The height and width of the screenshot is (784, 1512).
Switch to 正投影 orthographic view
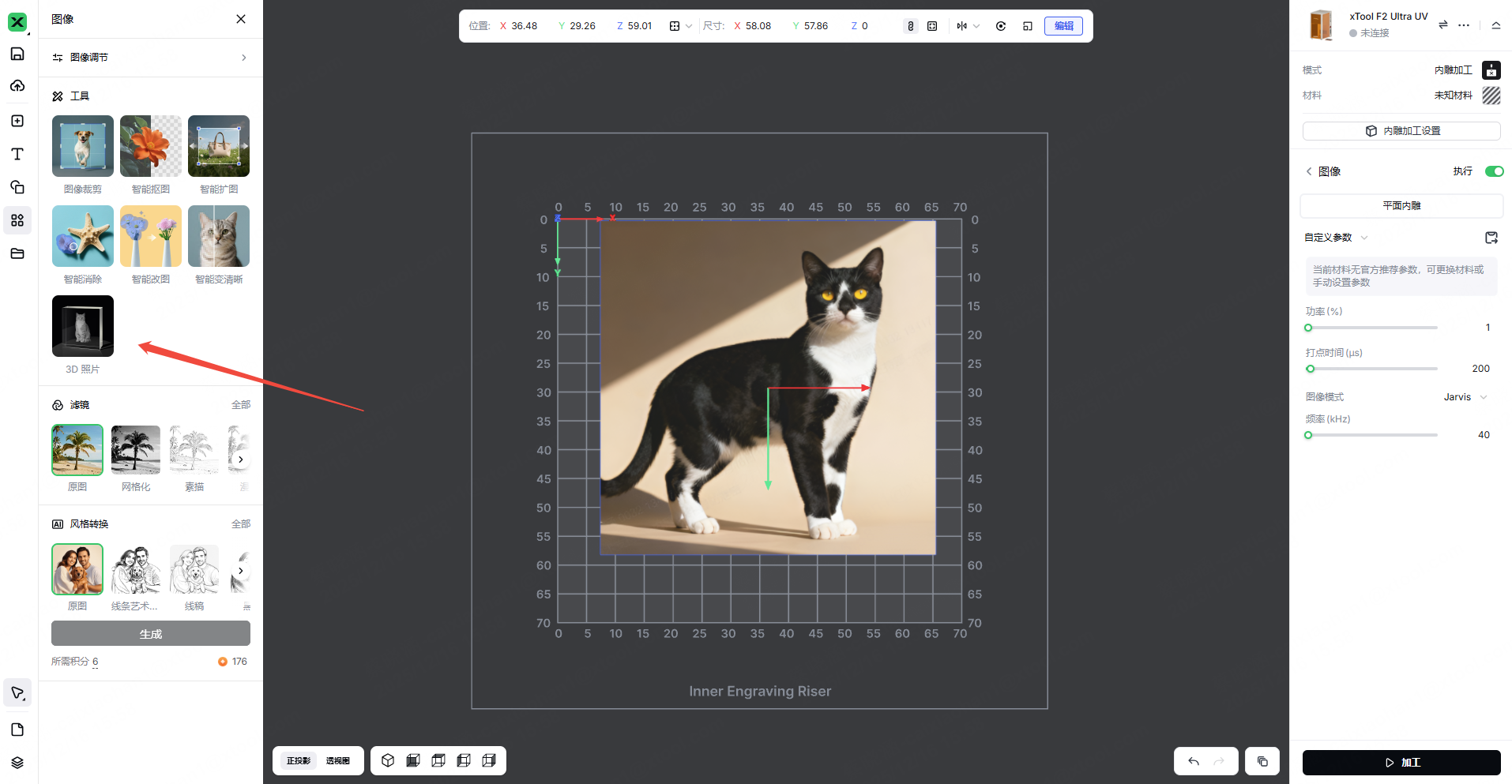pos(299,760)
